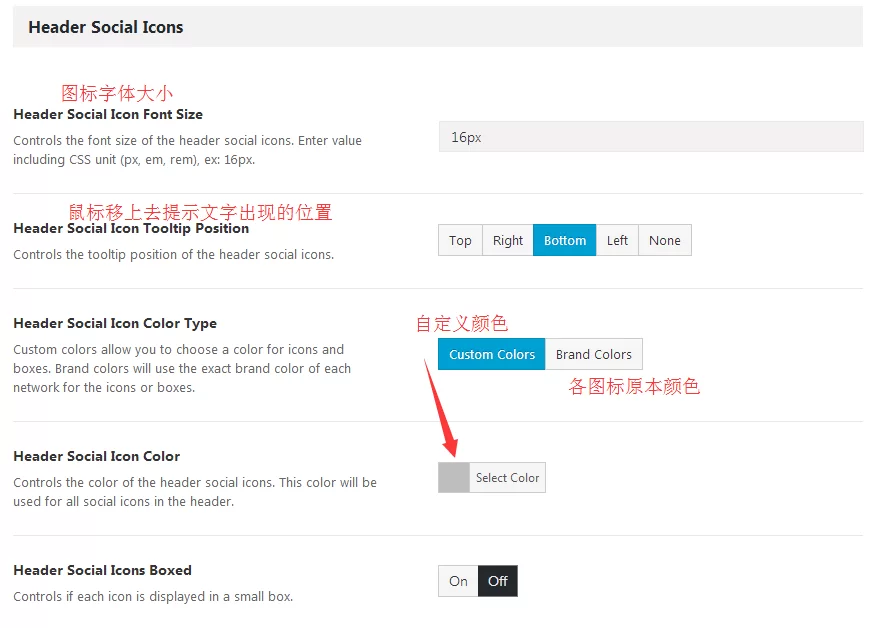The width and height of the screenshot is (876, 628).
Task: Select None for tooltip position
Action: [665, 240]
